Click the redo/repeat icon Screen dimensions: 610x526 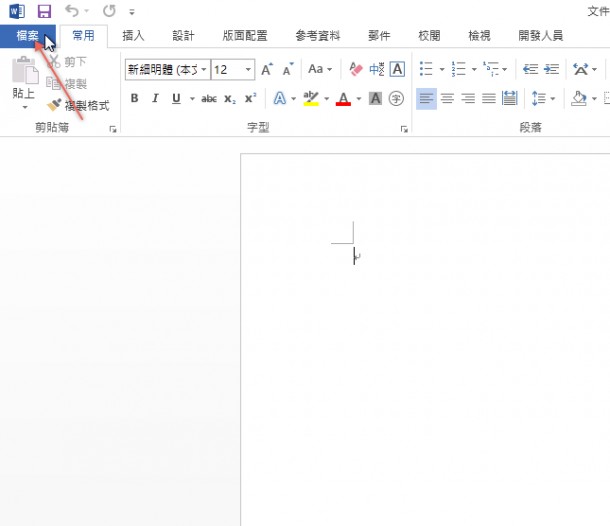109,11
